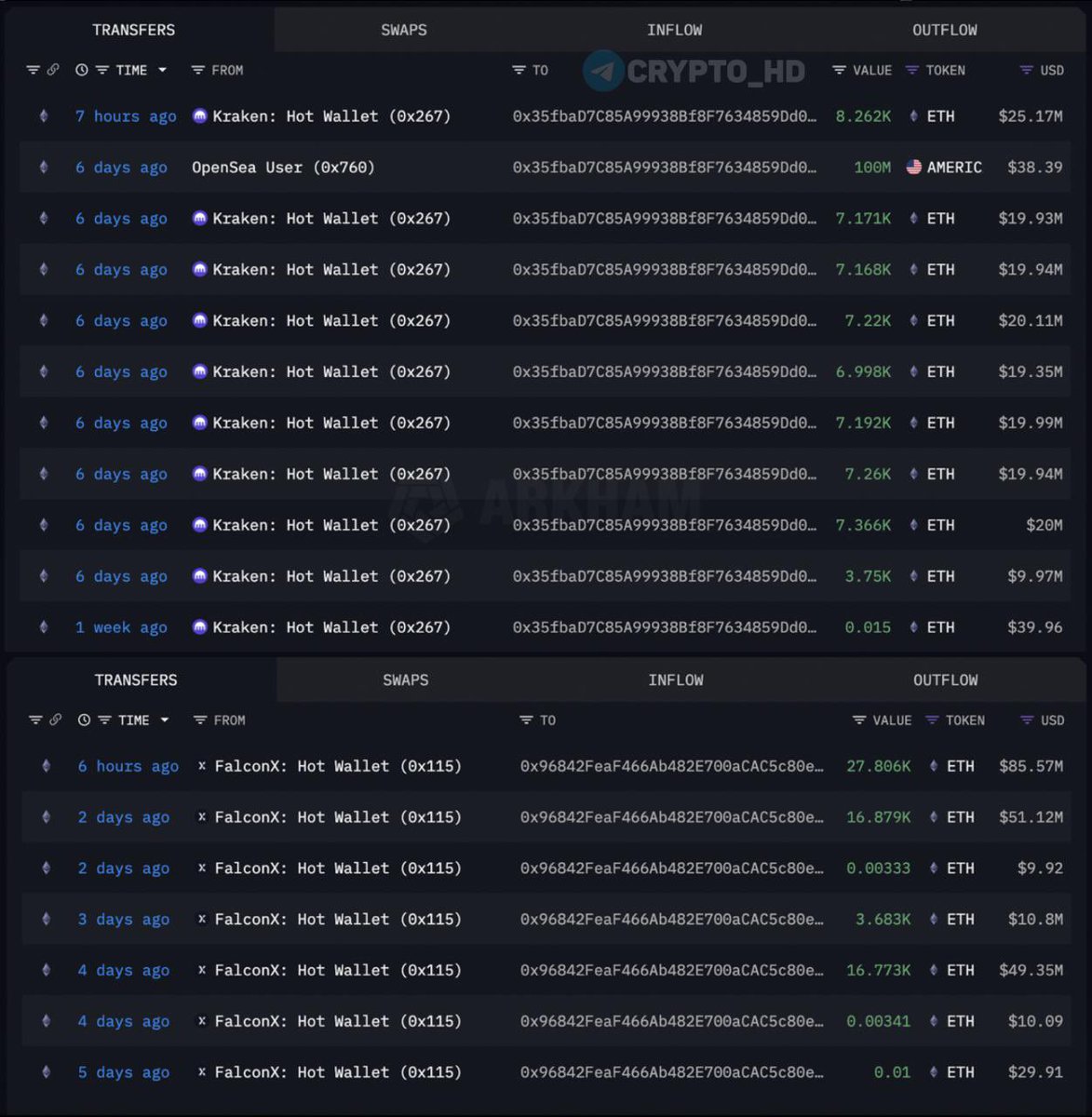Click the TIME filter icon in Kraken panel header
This screenshot has width=1092, height=1117.
click(102, 70)
